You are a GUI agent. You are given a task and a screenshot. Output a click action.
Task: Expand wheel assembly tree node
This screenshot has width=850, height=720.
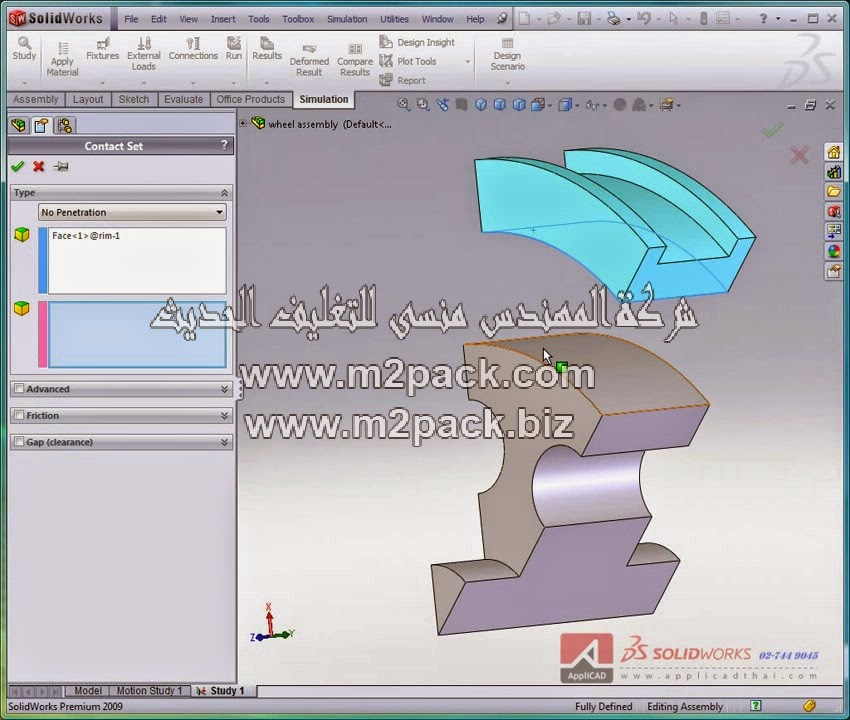(x=243, y=124)
